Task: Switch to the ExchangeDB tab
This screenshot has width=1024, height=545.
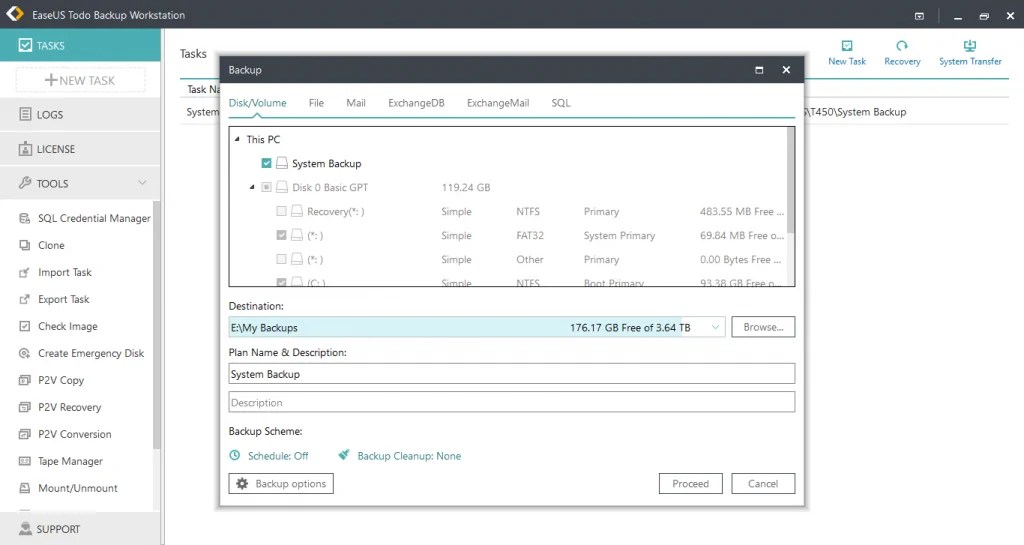Action: click(x=416, y=103)
